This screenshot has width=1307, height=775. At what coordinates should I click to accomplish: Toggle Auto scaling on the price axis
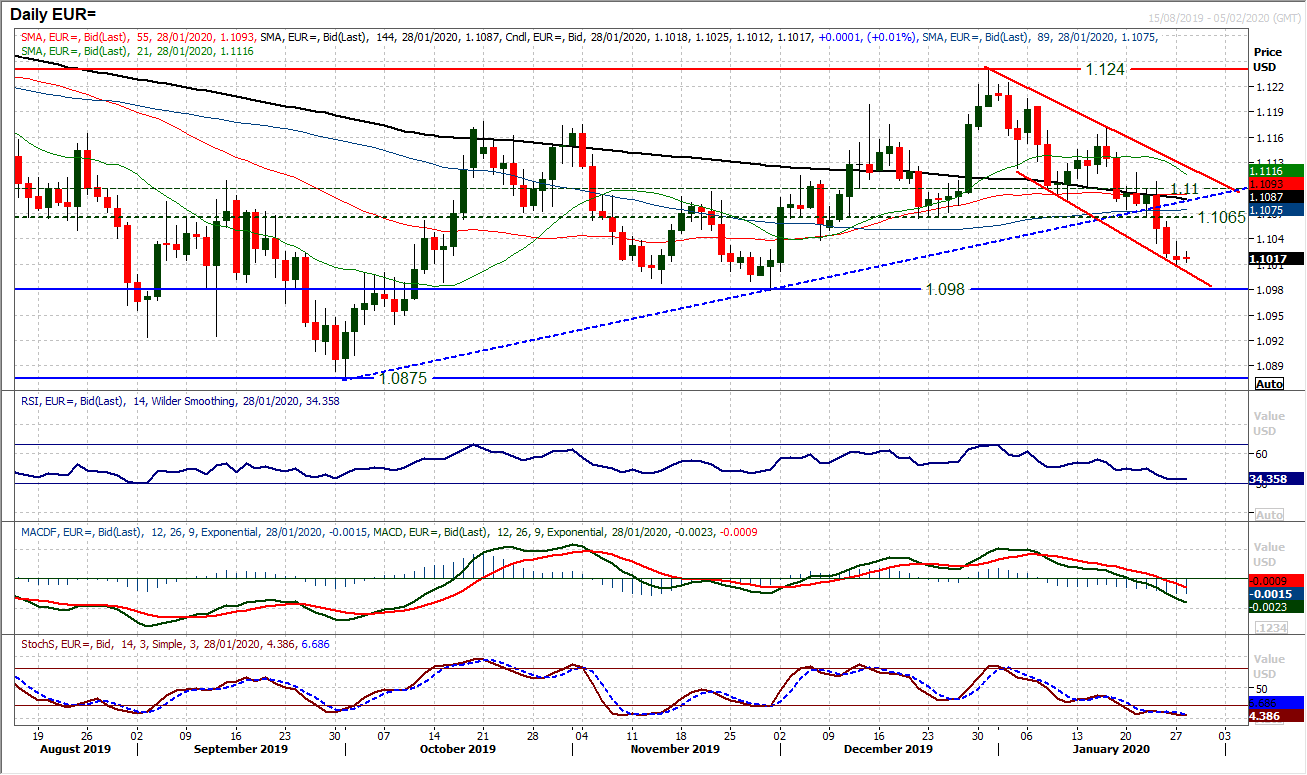click(x=1267, y=384)
